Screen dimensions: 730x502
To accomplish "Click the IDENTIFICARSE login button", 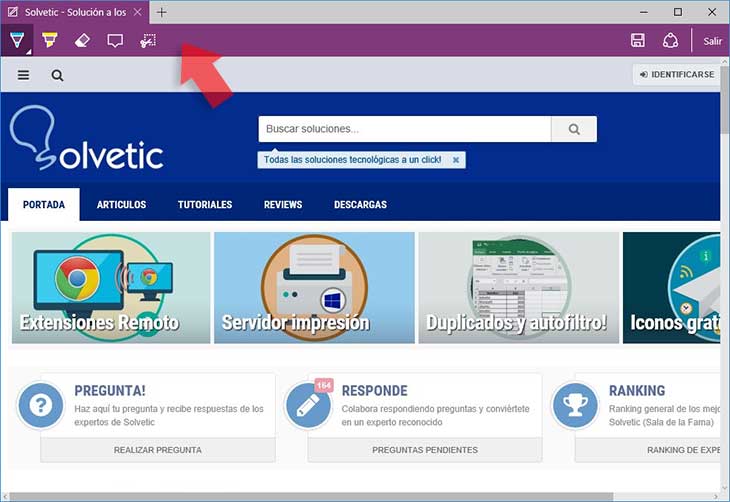I will [x=677, y=75].
